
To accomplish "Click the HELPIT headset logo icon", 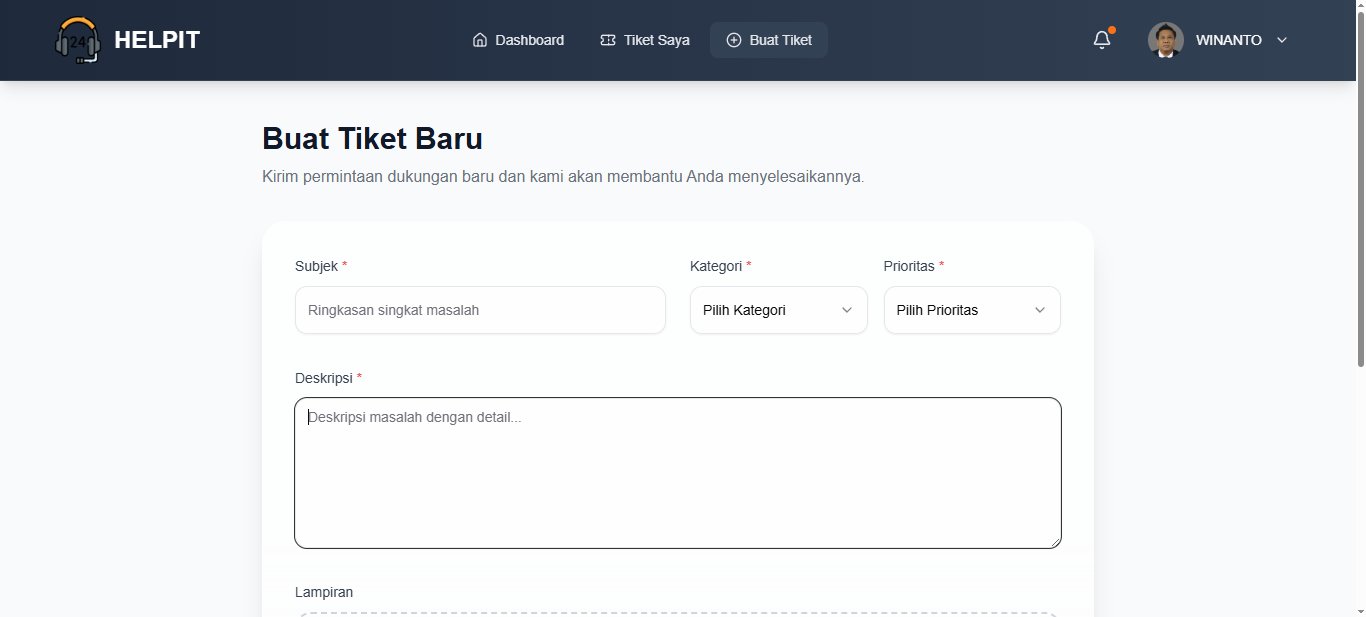I will (x=80, y=40).
